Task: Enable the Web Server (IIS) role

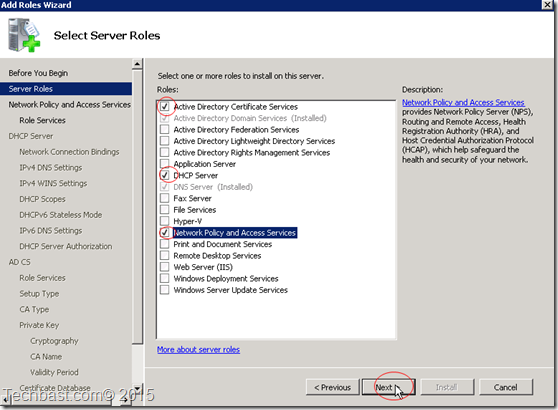Action: click(x=164, y=267)
